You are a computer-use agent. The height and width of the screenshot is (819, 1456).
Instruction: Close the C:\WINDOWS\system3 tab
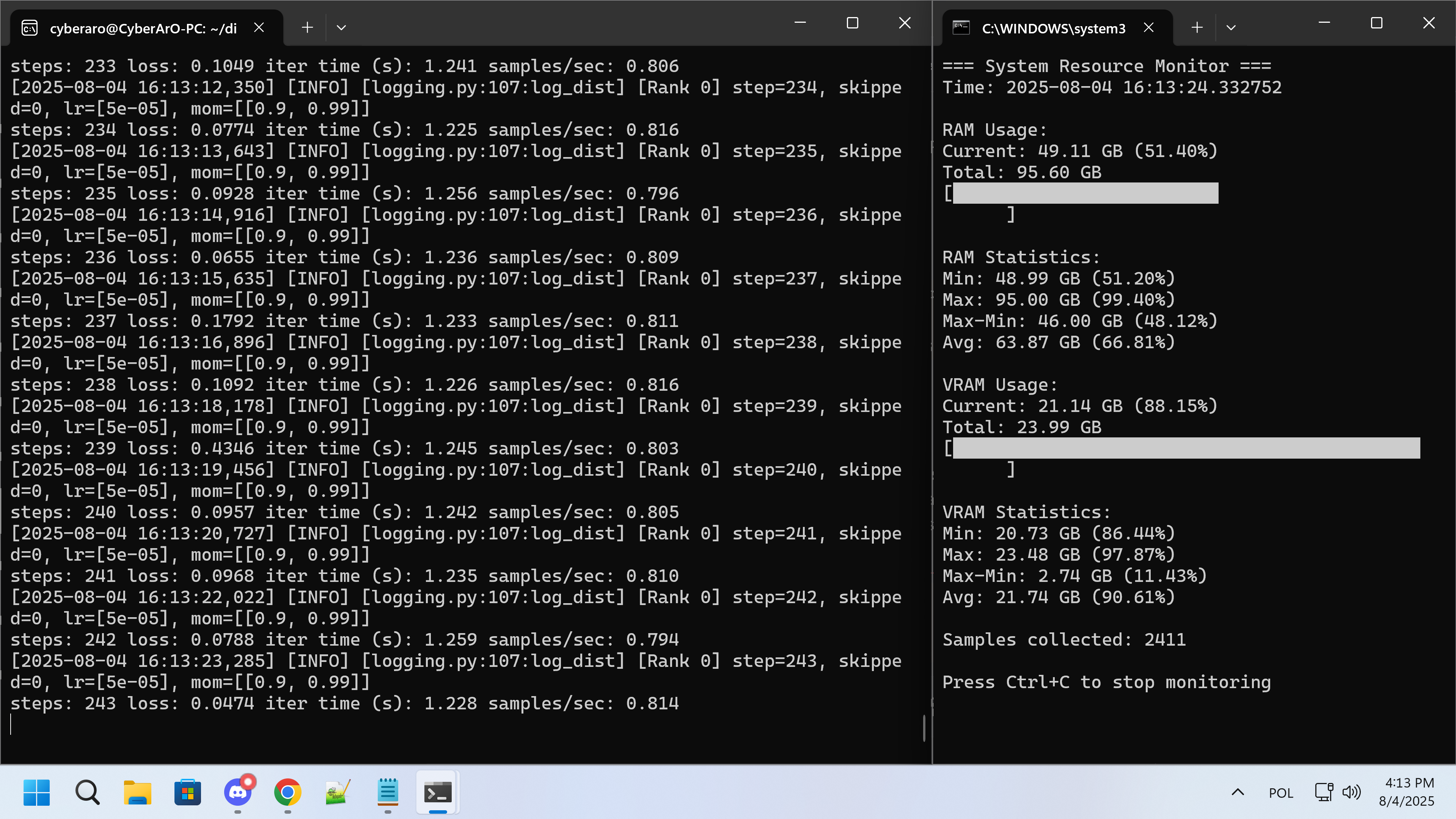pos(1148,27)
